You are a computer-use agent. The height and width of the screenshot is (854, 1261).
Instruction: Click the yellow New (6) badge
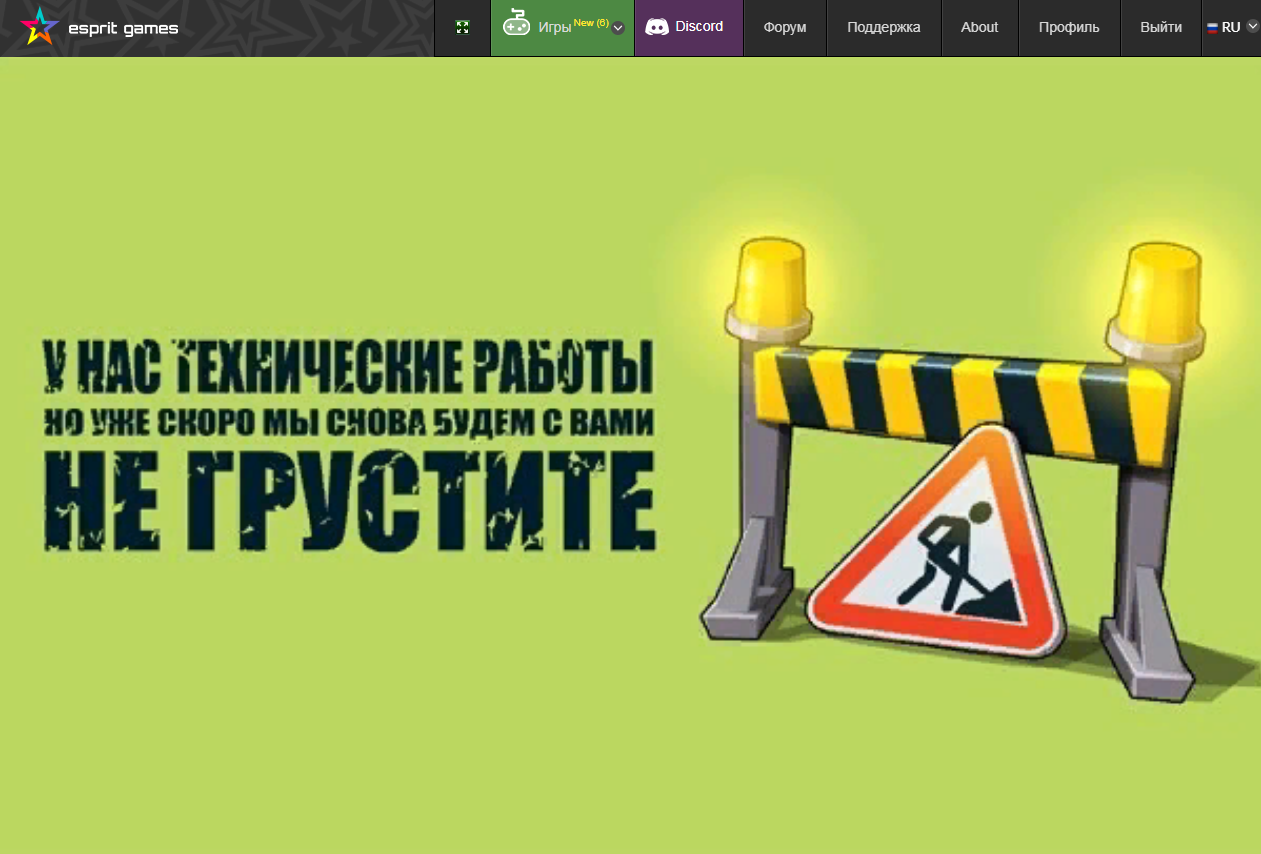pos(591,22)
